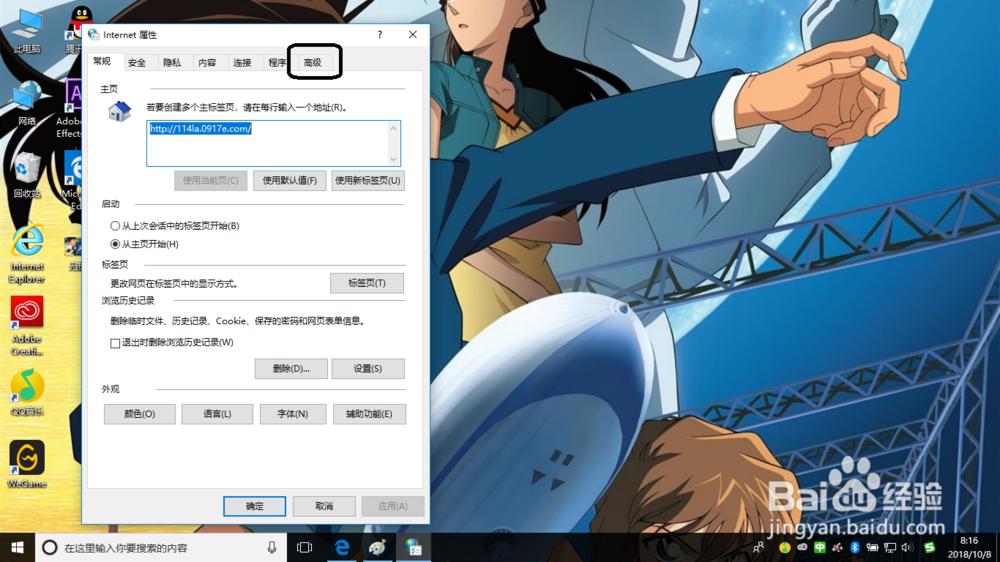This screenshot has height=562, width=1000.
Task: Click the green 中 input method tray icon
Action: coord(820,547)
